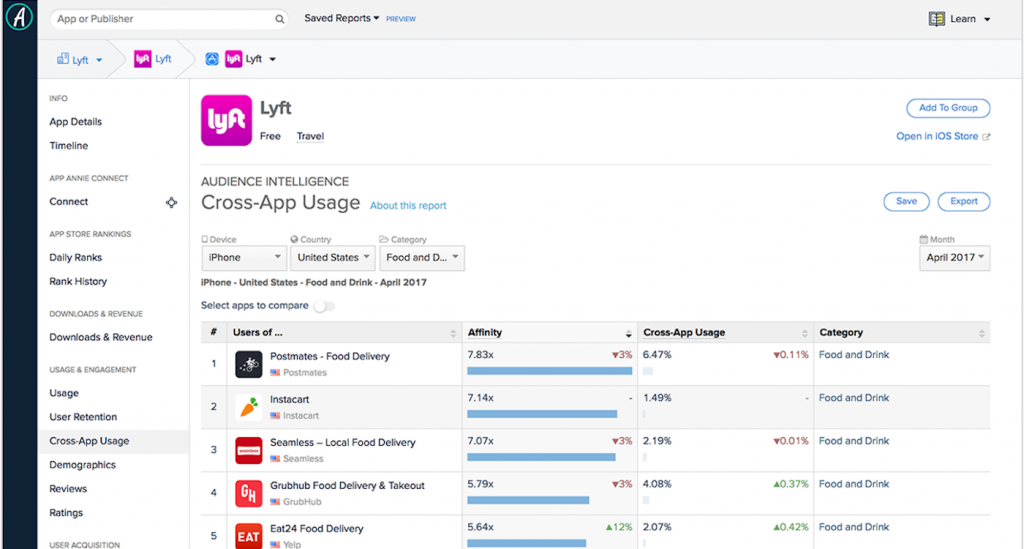Click Eat24 Food Delivery link
The width and height of the screenshot is (1024, 549).
(317, 529)
